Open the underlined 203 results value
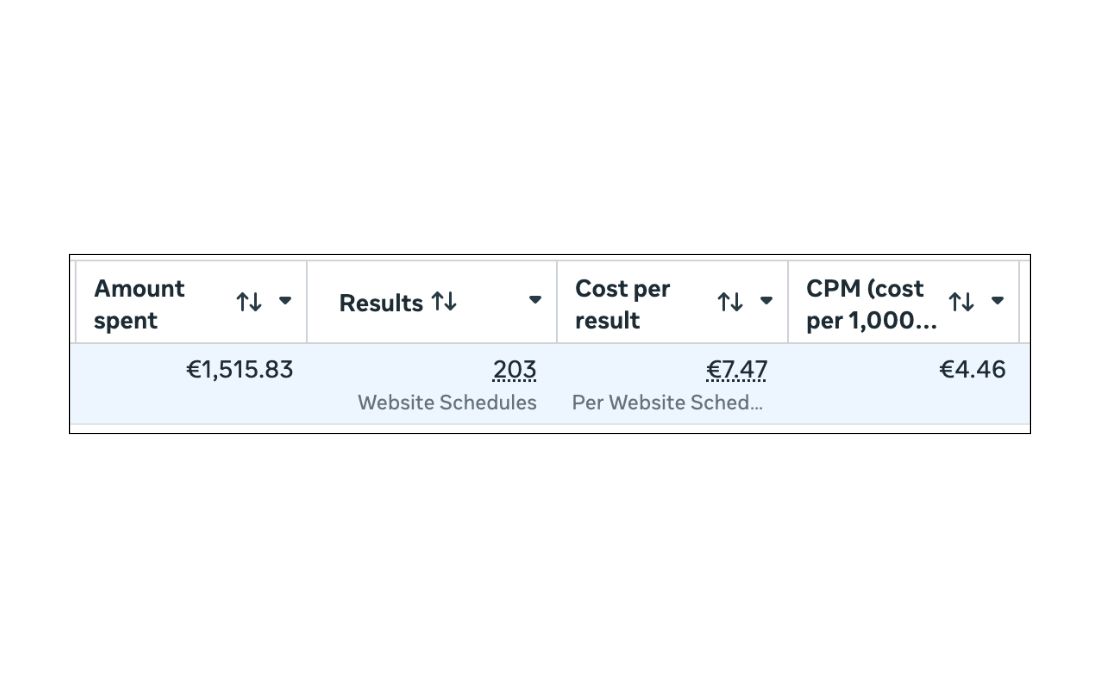Image resolution: width=1100 pixels, height=688 pixels. click(x=514, y=370)
